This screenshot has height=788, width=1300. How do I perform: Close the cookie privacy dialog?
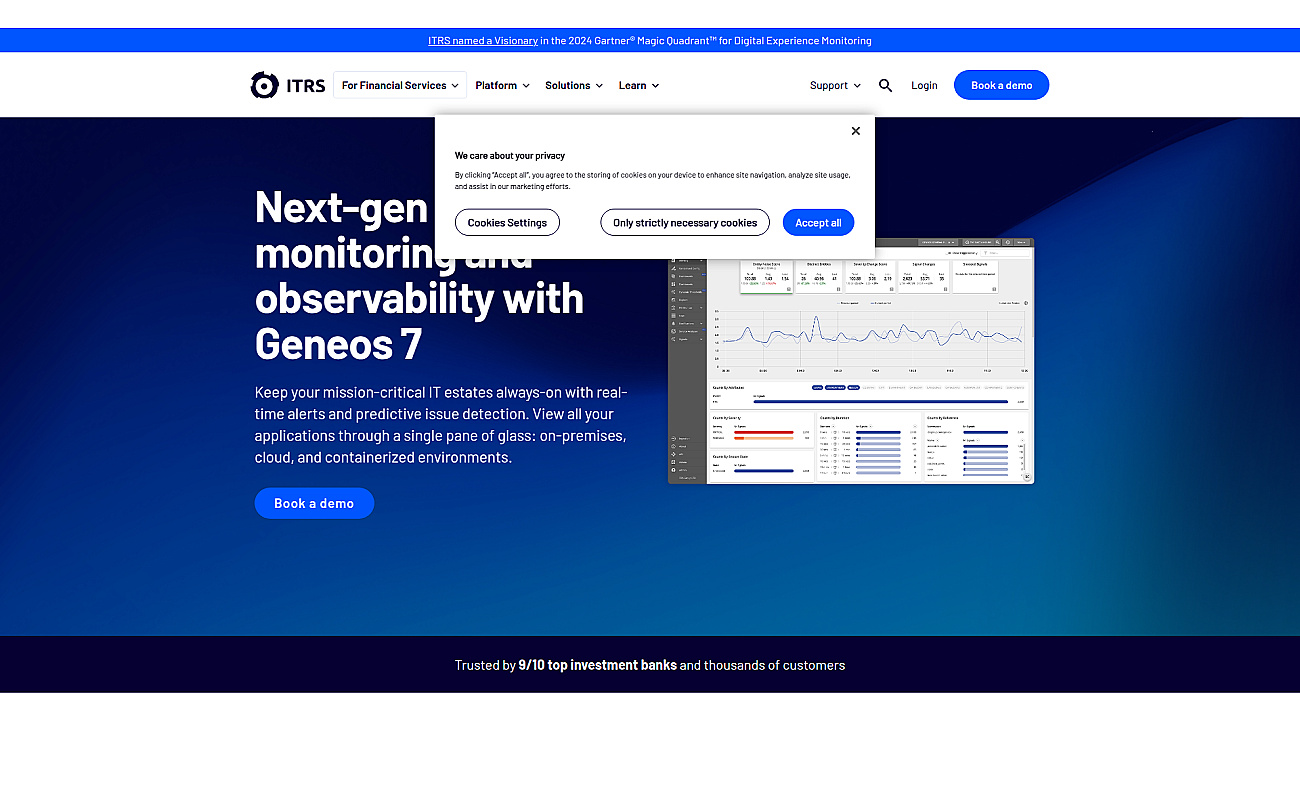pos(855,131)
